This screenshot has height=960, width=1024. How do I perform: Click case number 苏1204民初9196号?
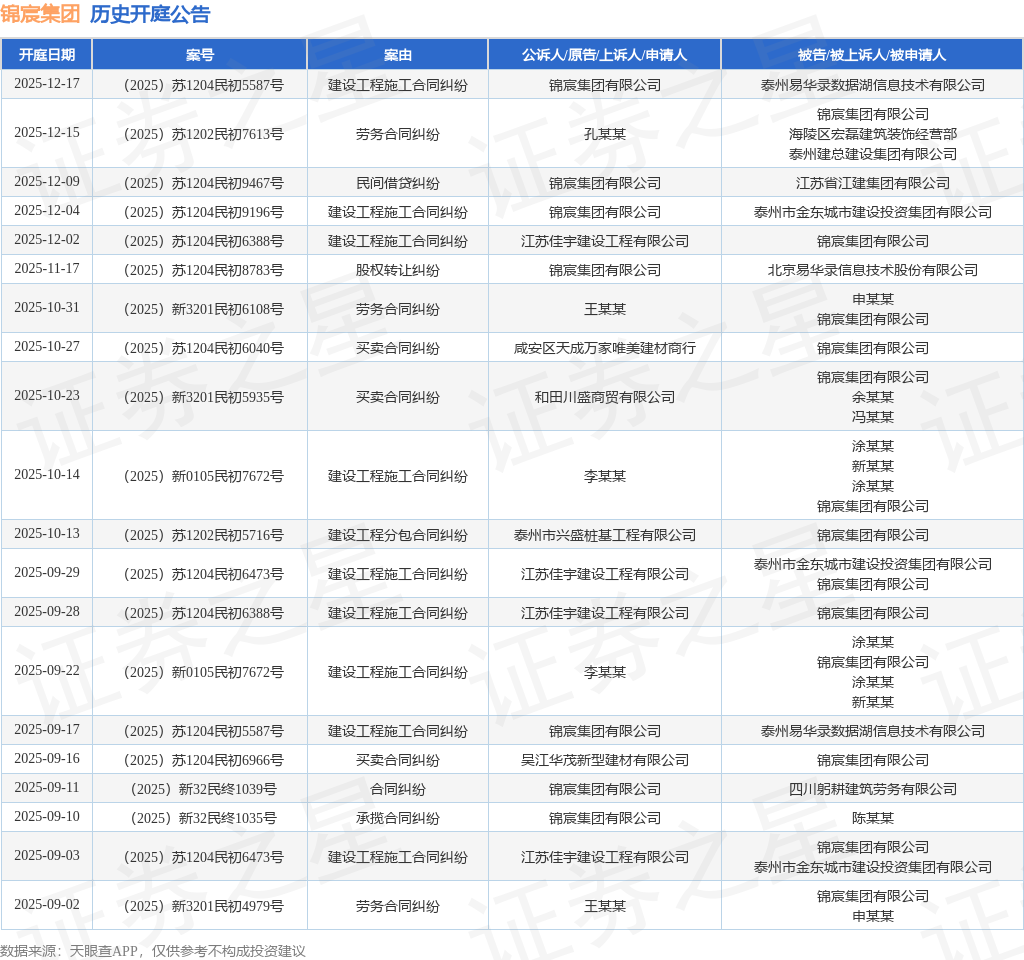[x=204, y=212]
